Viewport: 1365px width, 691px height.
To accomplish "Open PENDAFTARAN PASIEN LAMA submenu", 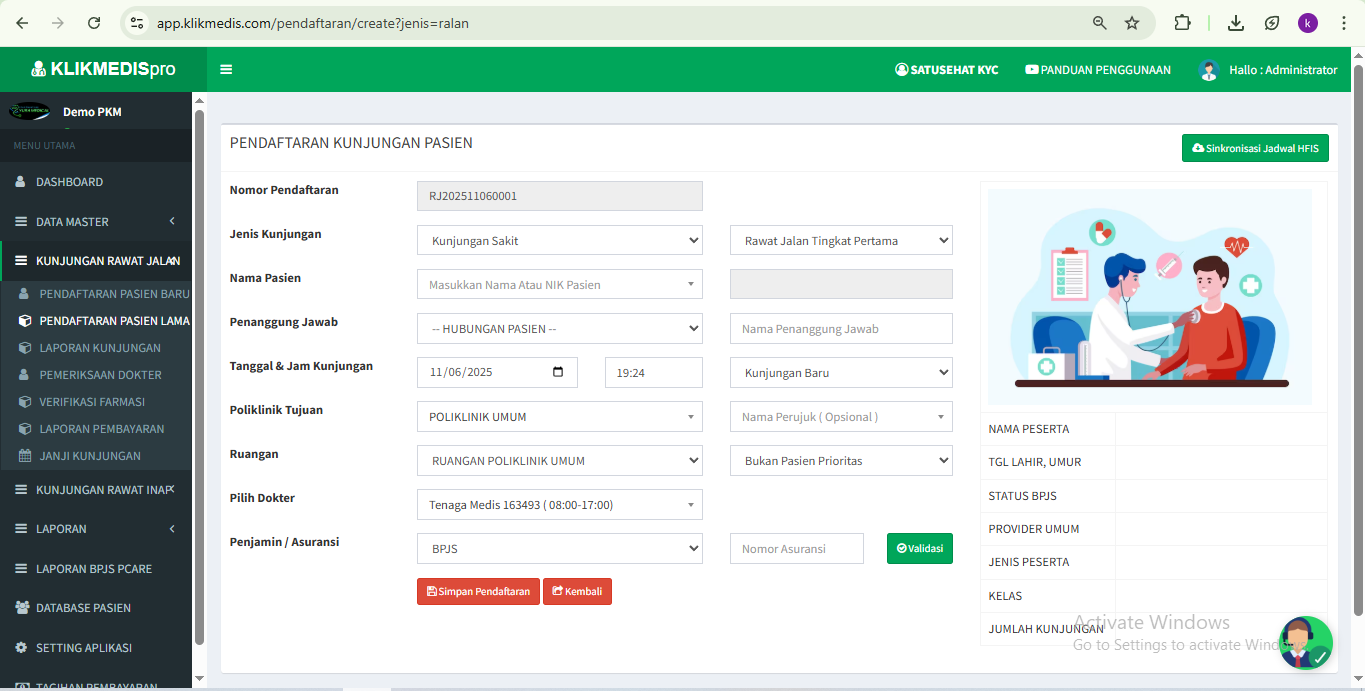I will pos(114,321).
